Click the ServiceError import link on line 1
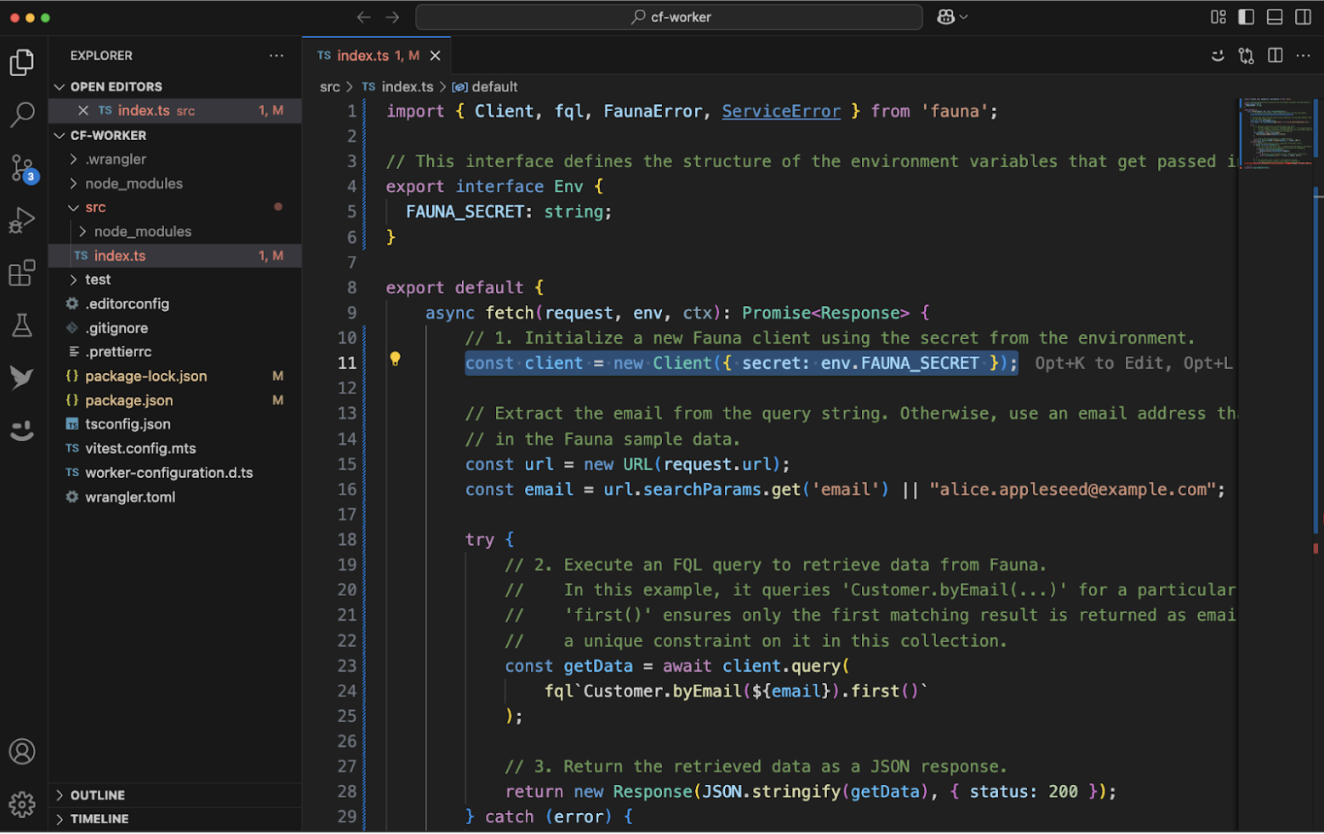Viewport: 1324px width, 834px height. (x=781, y=111)
